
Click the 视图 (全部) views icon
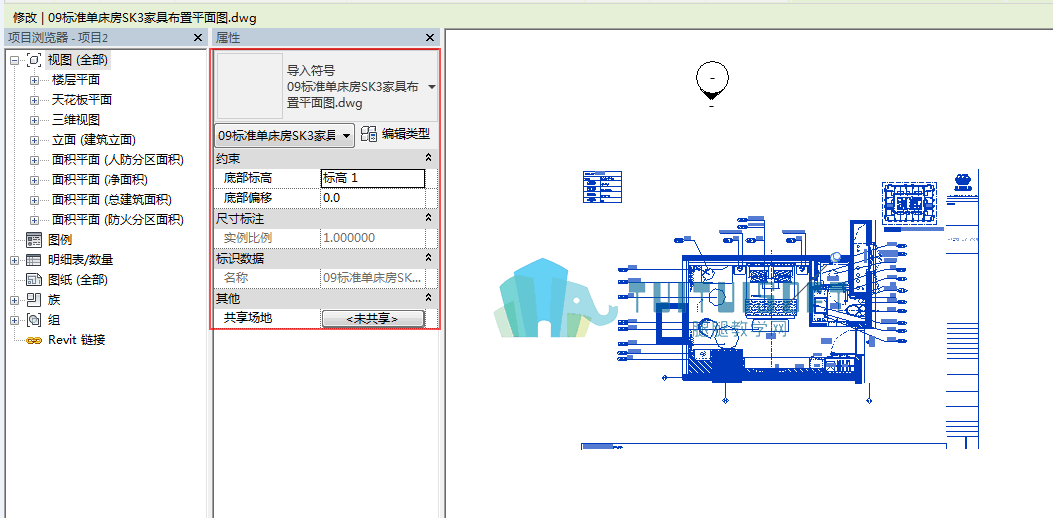[x=34, y=60]
